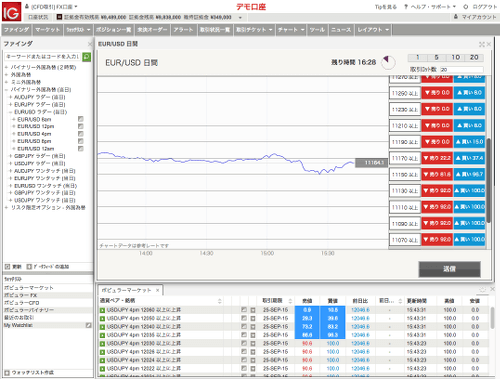The width and height of the screenshot is (500, 379).
Task: Open the マーケット menu
Action: pos(47,30)
